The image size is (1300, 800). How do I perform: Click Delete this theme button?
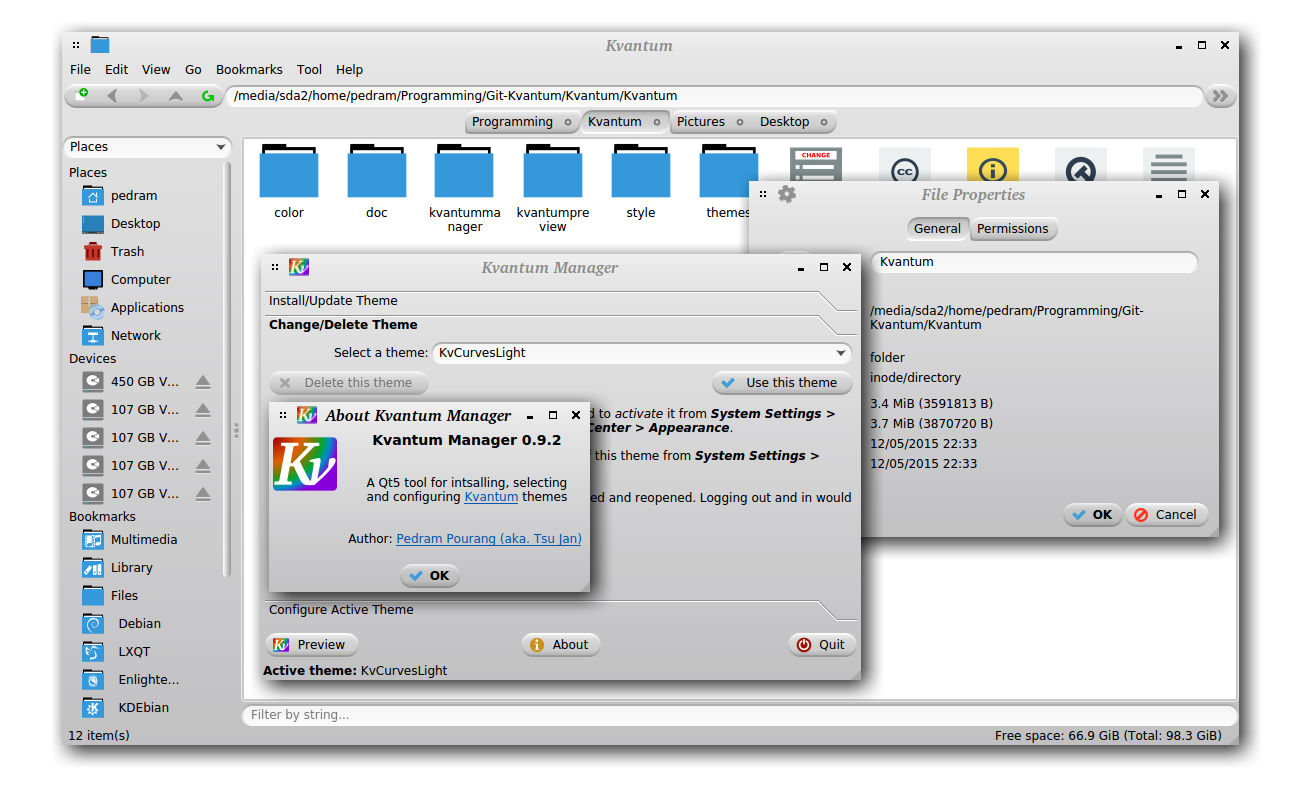348,382
